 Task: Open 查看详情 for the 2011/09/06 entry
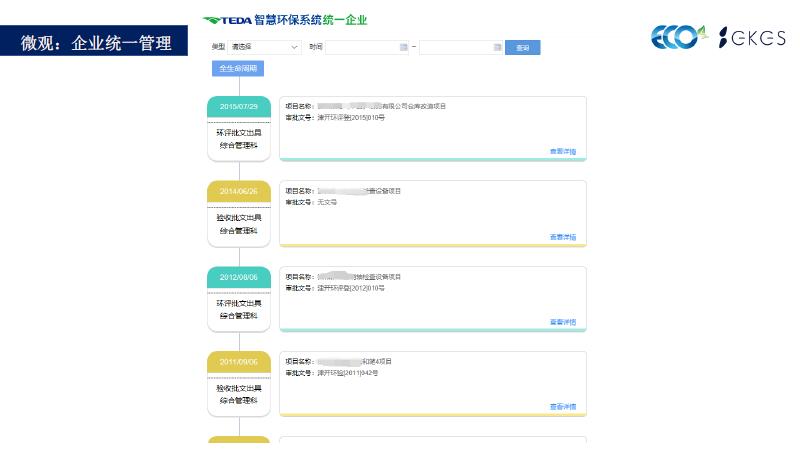coord(562,407)
